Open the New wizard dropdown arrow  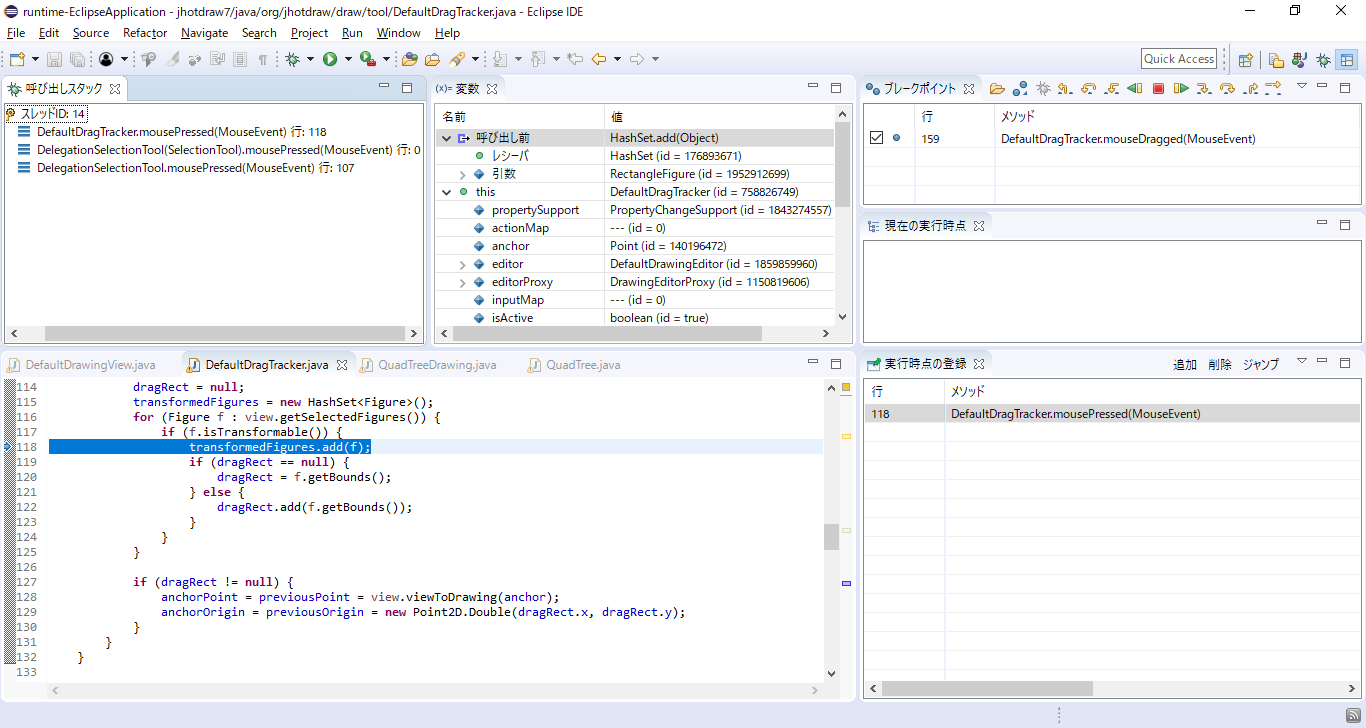click(35, 59)
